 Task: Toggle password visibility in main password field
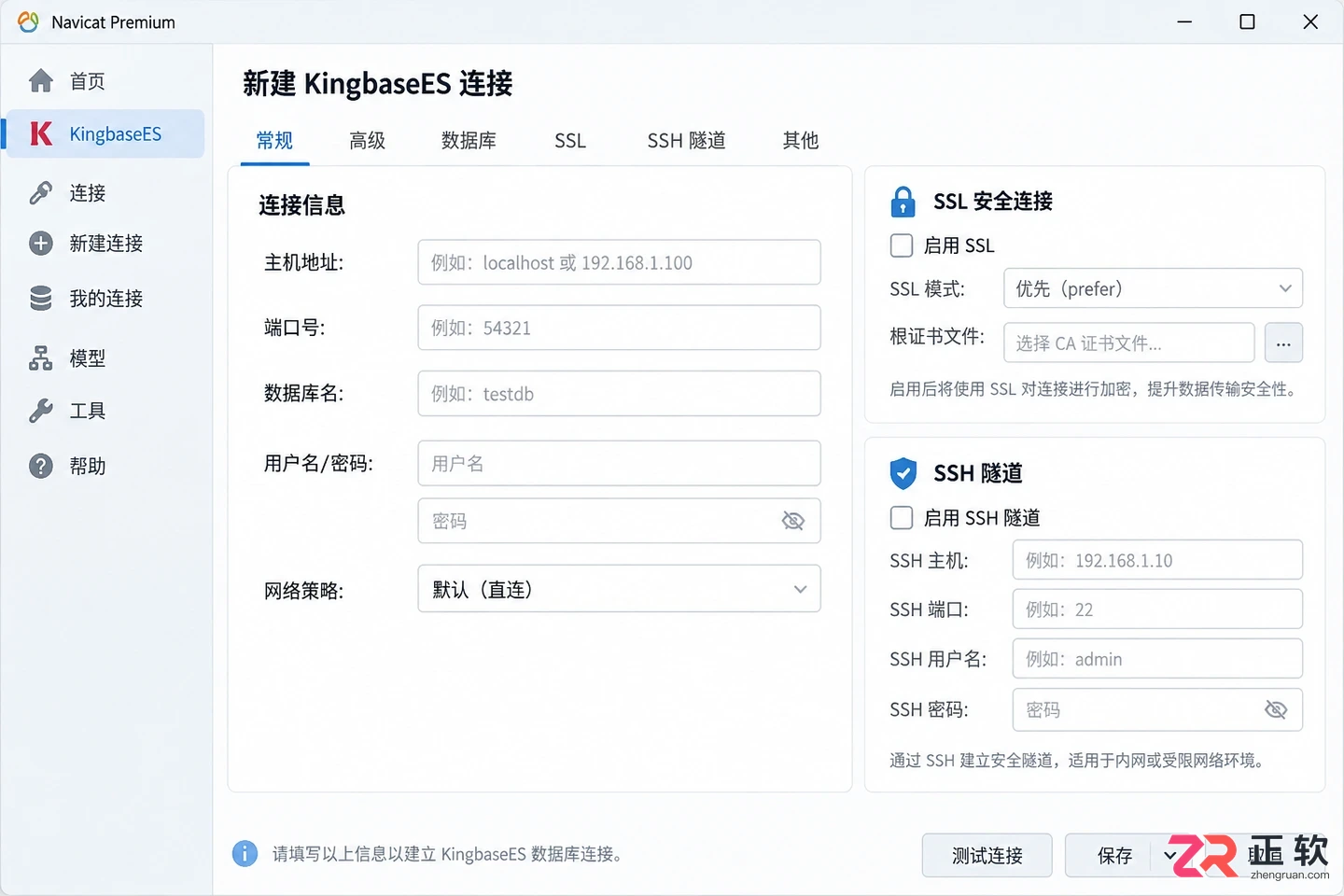pos(793,521)
